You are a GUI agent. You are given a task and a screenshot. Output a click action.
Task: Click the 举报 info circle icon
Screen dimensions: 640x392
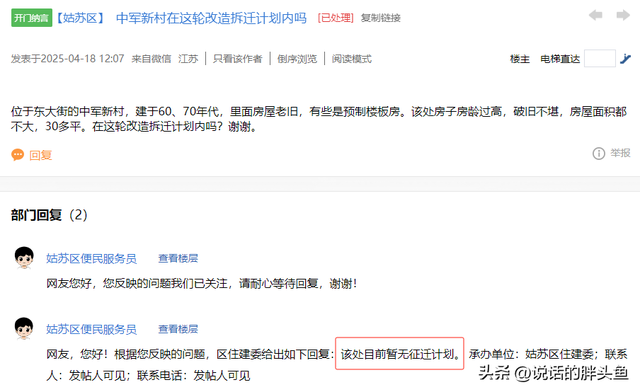click(x=598, y=154)
